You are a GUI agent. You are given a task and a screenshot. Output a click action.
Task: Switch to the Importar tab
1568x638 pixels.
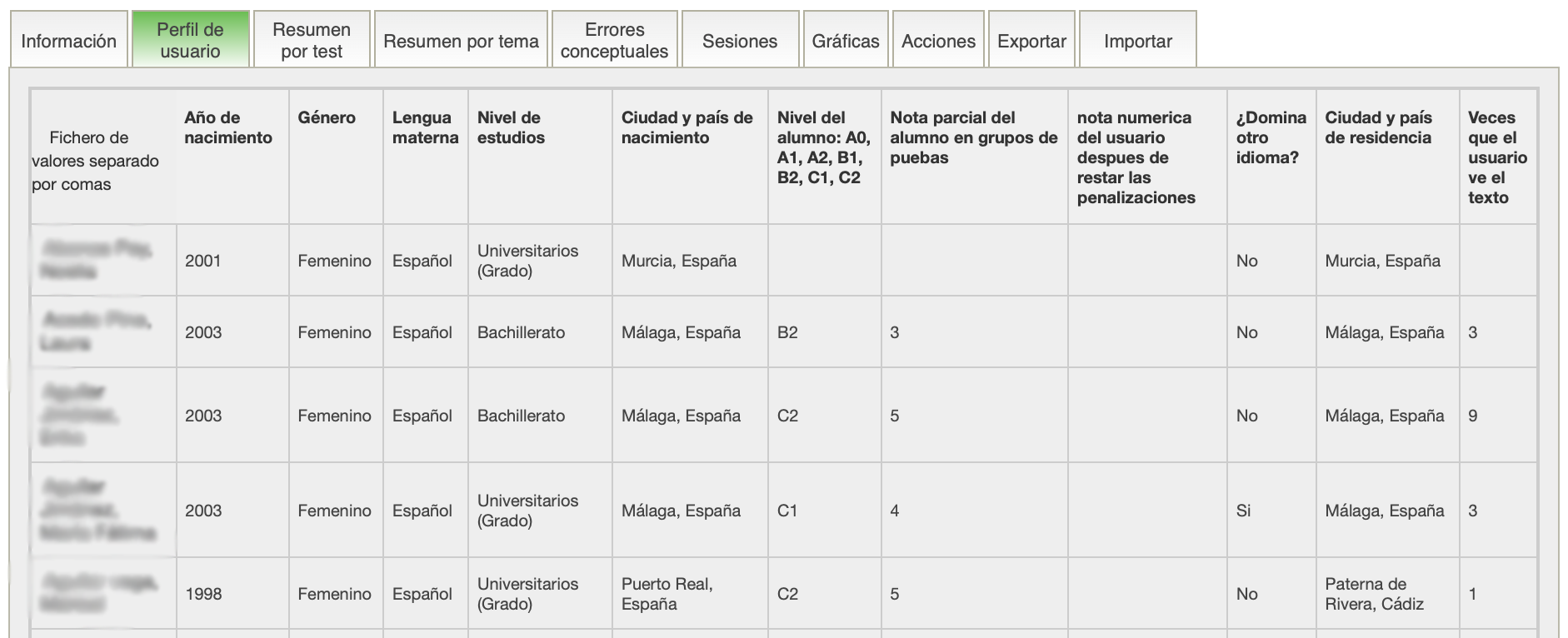coord(1137,41)
